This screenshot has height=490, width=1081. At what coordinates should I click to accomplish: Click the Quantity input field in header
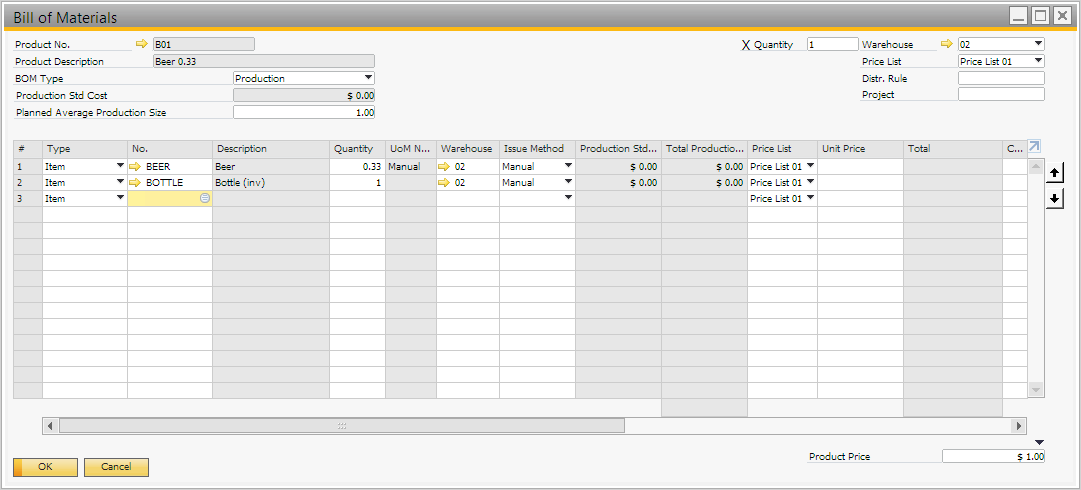click(832, 44)
